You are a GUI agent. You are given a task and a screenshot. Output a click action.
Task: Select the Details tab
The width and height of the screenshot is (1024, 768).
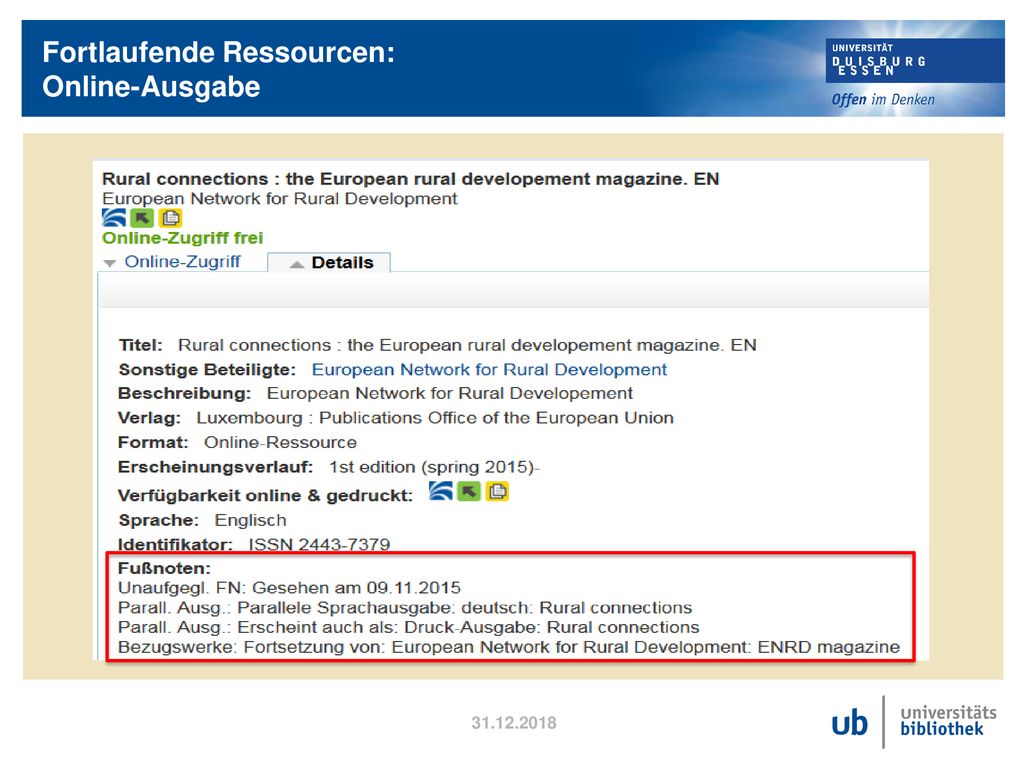click(x=329, y=263)
